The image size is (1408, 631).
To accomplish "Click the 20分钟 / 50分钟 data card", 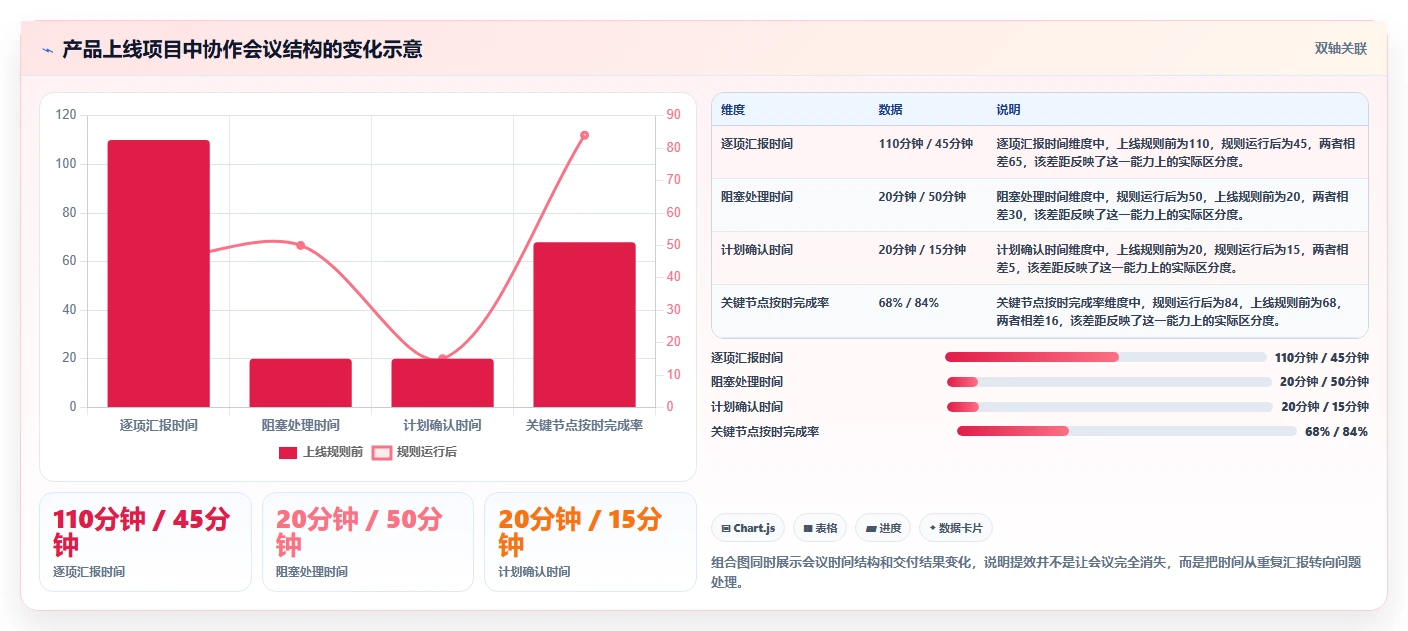I will [x=368, y=542].
